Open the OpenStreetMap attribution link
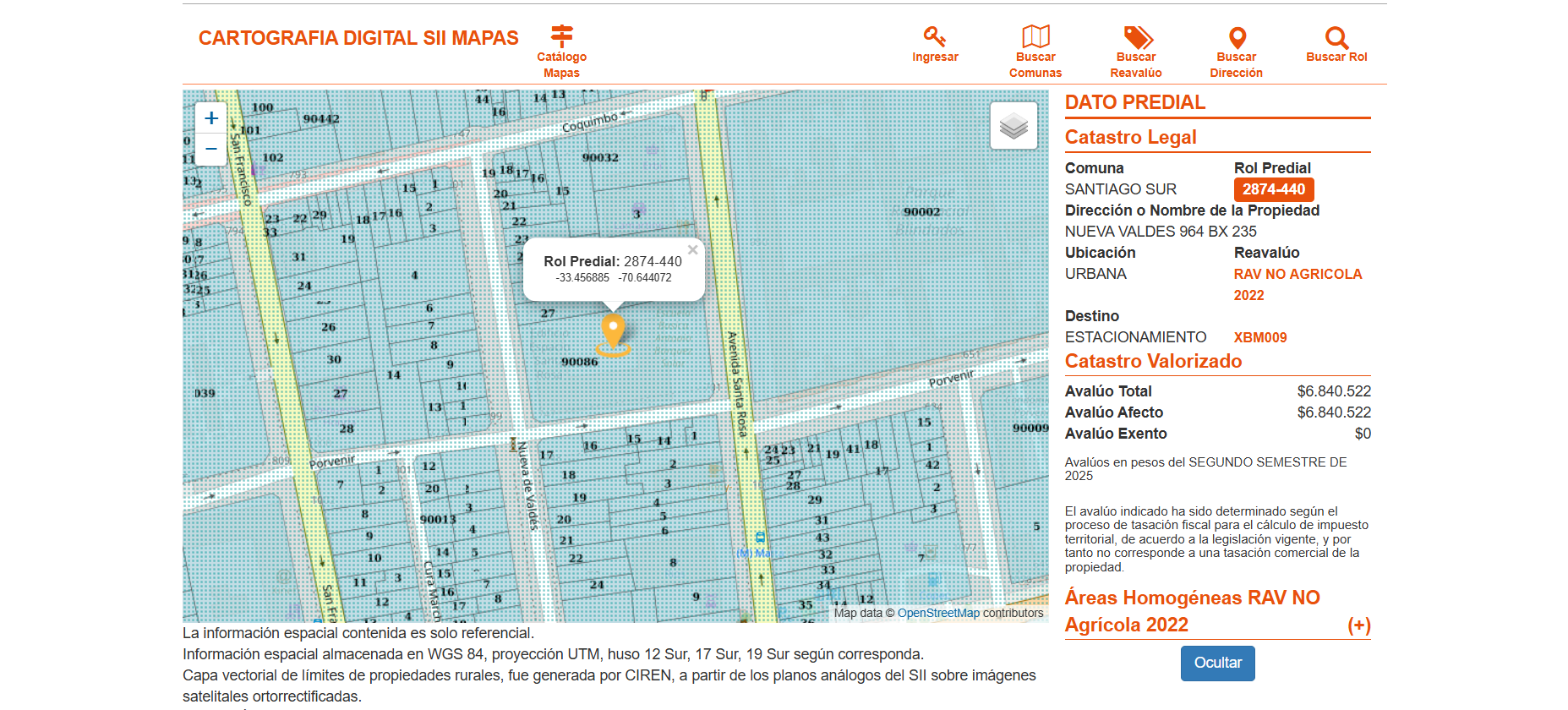Image resolution: width=1568 pixels, height=710 pixels. click(x=938, y=614)
